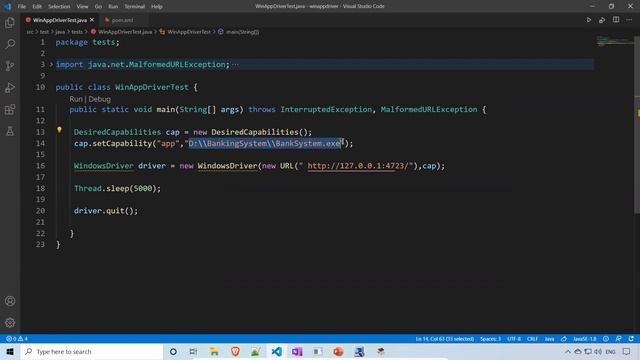Open the Run and Debug view
640x360 pixels.
click(x=10, y=87)
